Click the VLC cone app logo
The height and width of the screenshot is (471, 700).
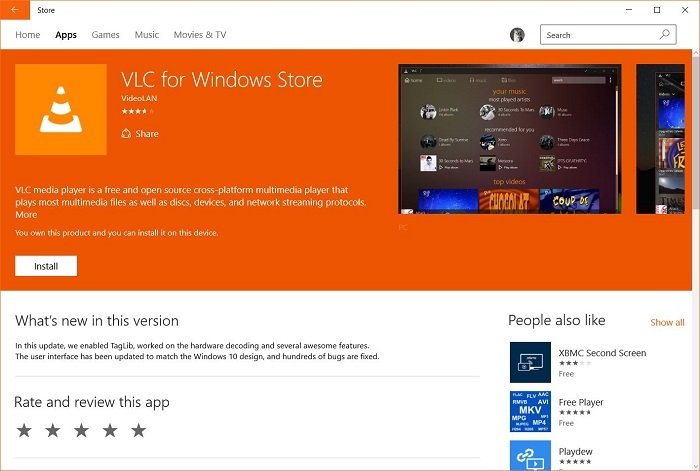click(x=61, y=109)
